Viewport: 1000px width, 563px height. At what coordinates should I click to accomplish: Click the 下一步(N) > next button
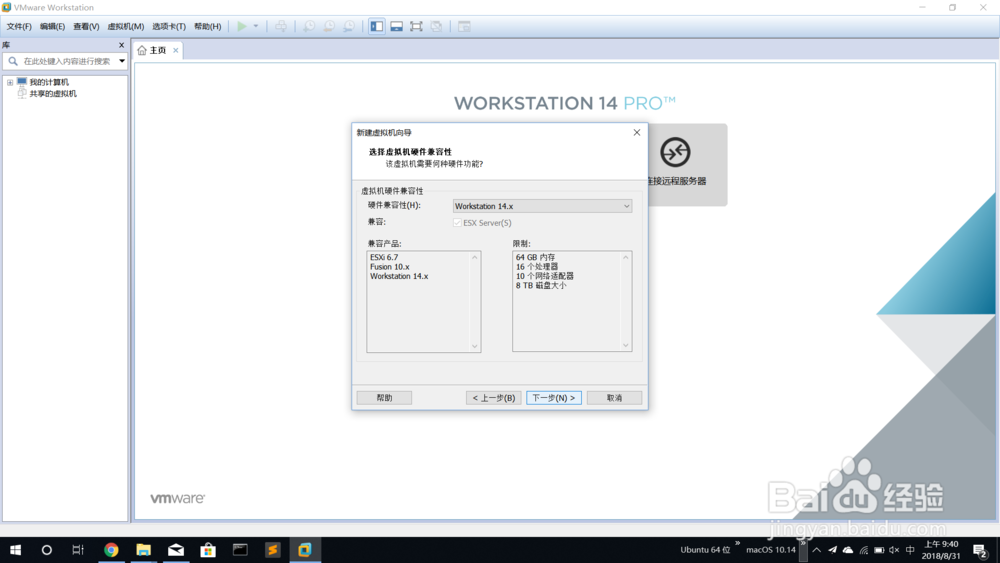[x=554, y=398]
